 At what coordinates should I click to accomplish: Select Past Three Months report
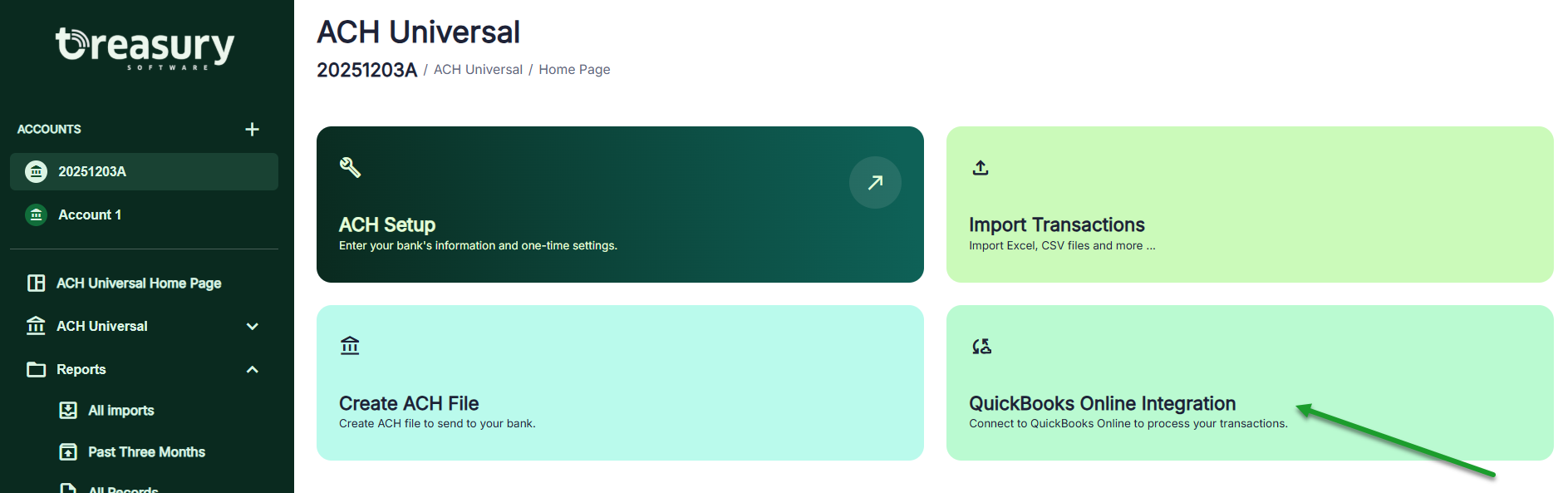[146, 451]
